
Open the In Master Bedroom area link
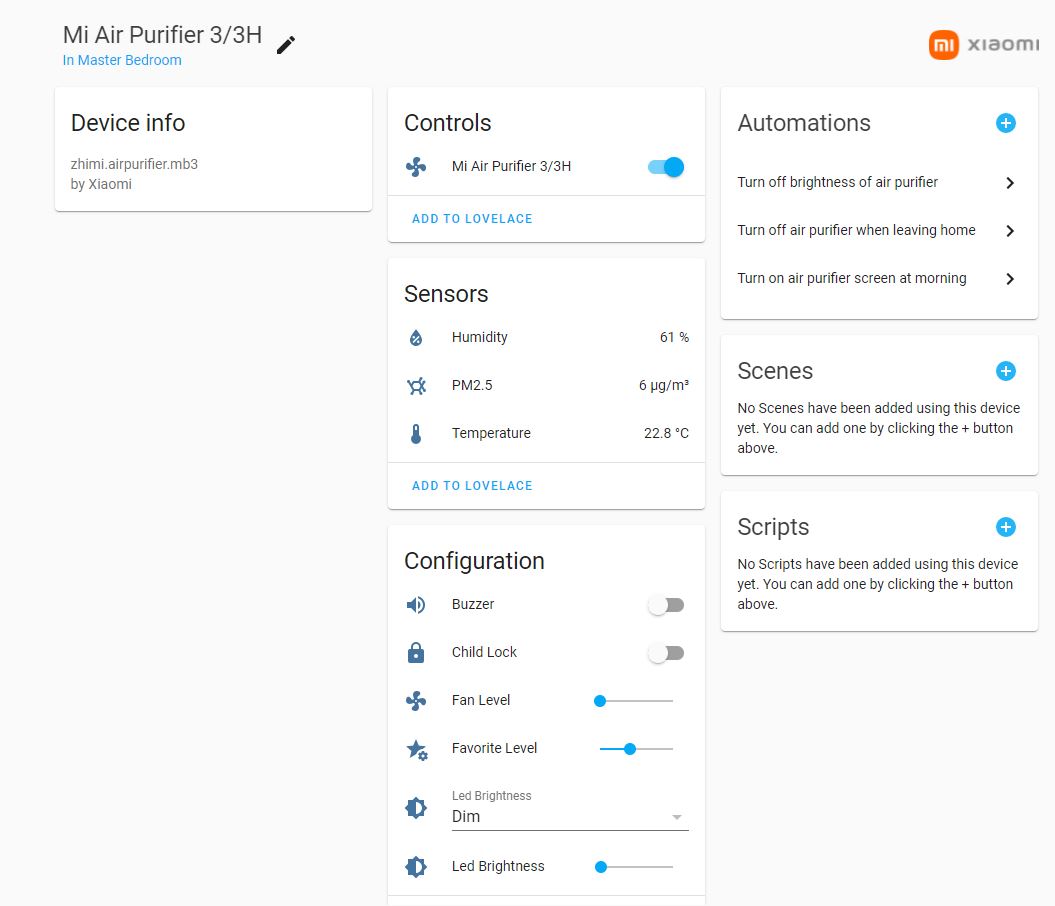pyautogui.click(x=122, y=60)
